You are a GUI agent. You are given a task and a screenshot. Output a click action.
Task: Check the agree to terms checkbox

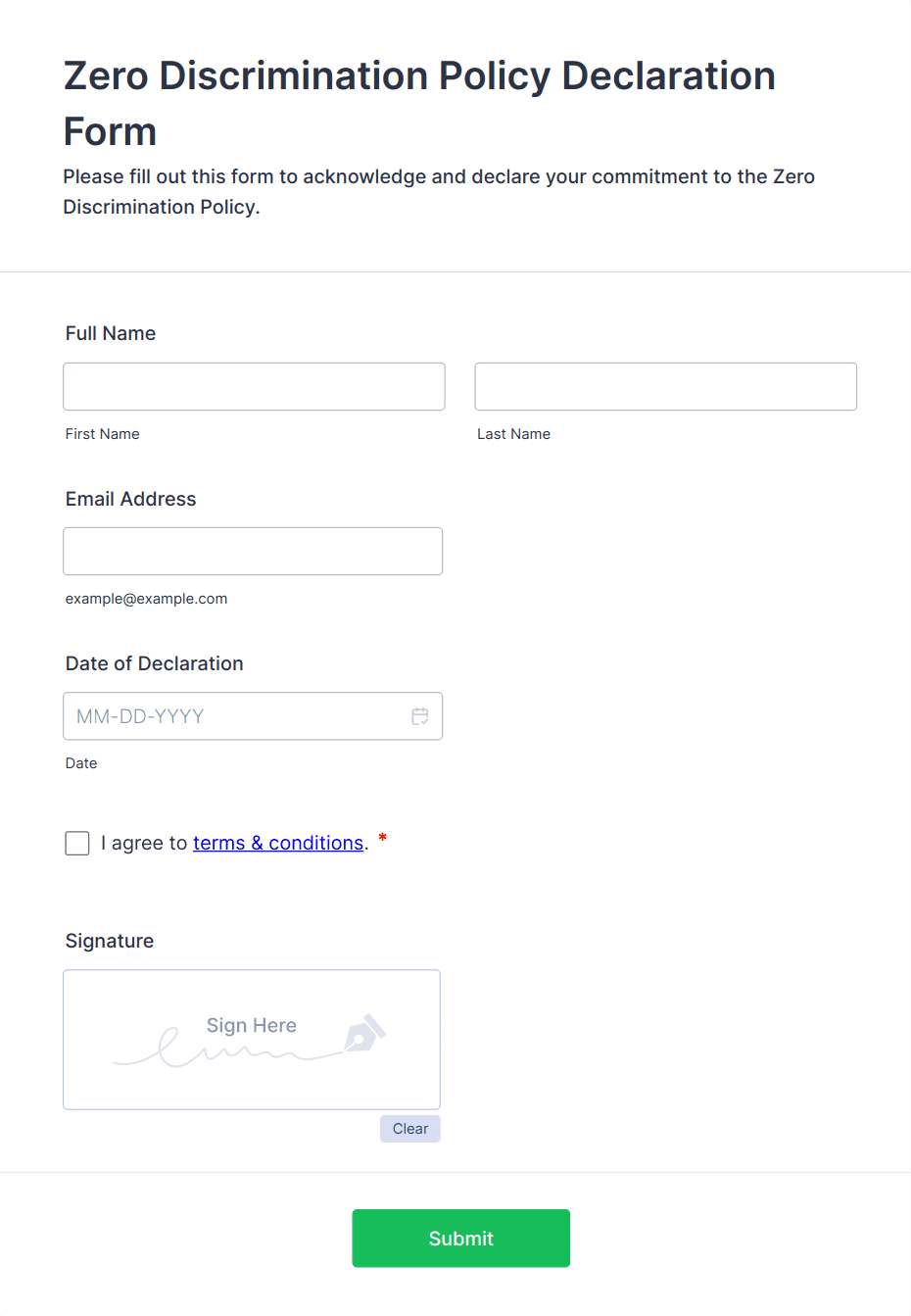[x=77, y=843]
